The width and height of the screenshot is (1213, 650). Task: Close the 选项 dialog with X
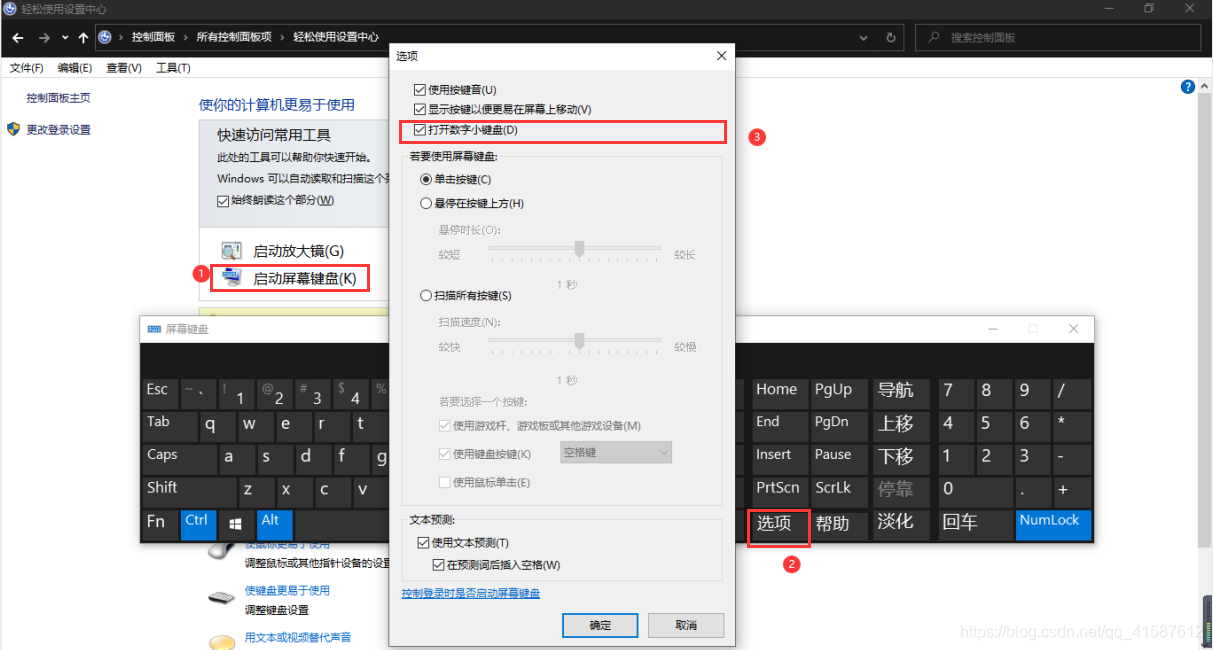(721, 56)
